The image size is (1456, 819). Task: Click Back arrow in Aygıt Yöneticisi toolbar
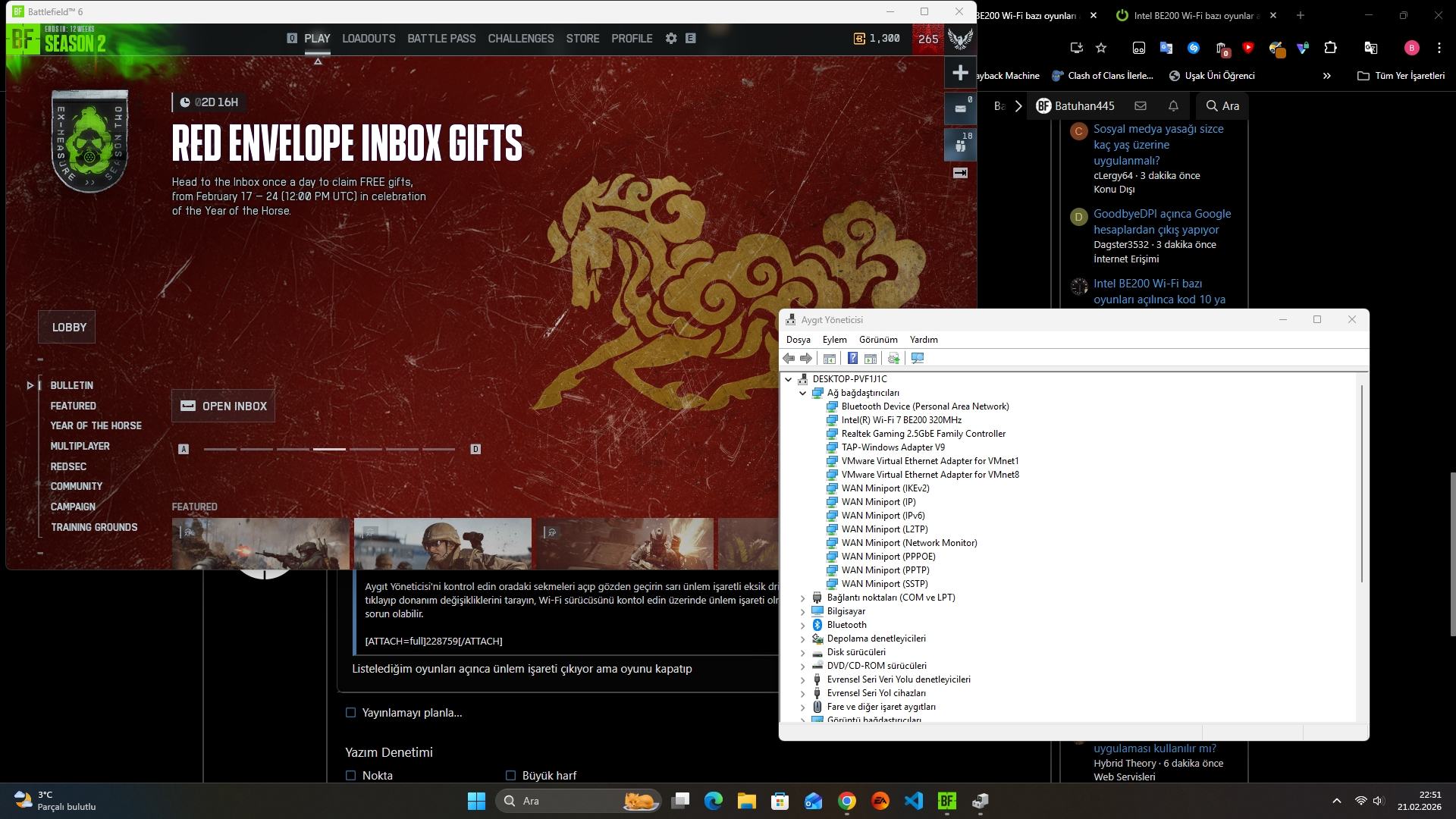[x=789, y=359]
